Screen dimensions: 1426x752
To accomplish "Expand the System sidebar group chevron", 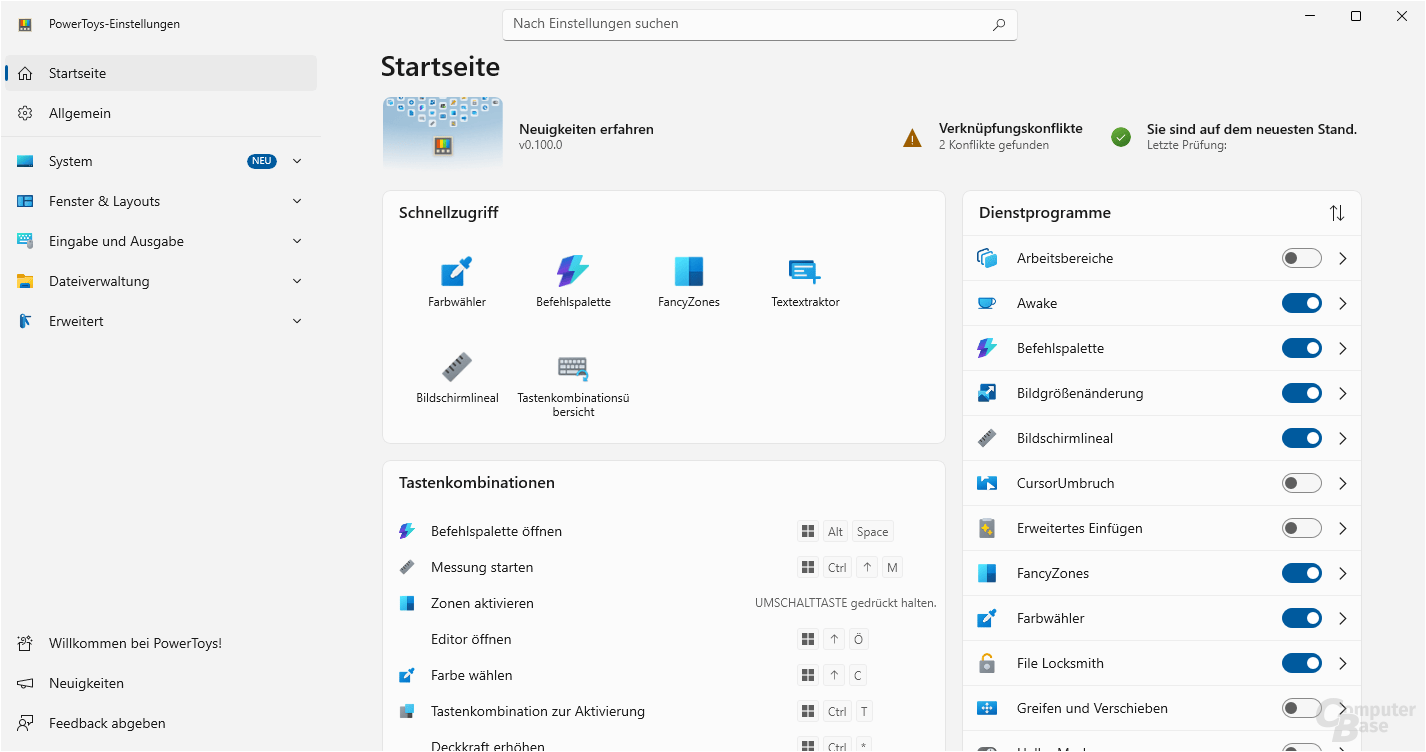I will (297, 161).
